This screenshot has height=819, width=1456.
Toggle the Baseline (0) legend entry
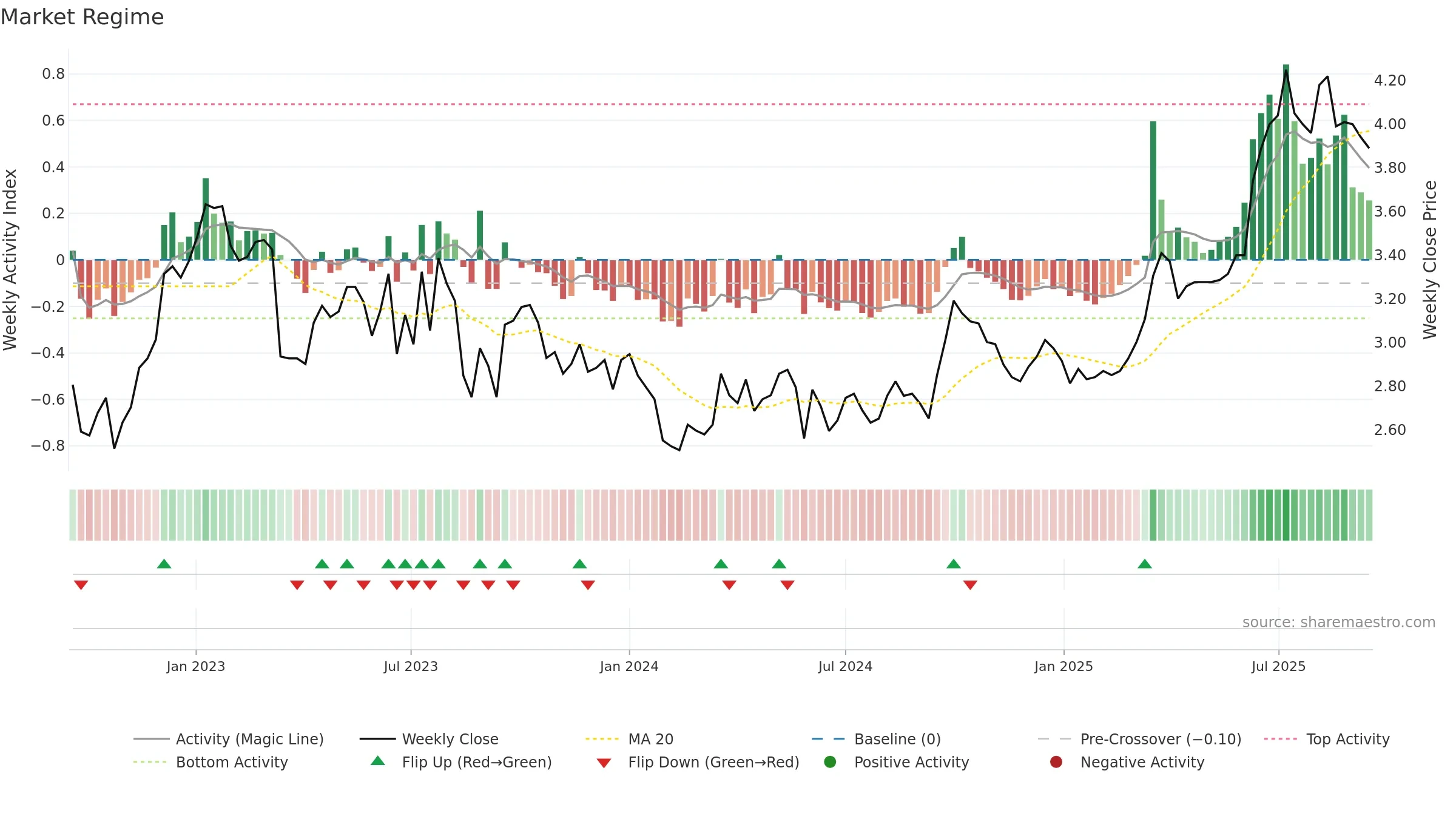point(876,739)
